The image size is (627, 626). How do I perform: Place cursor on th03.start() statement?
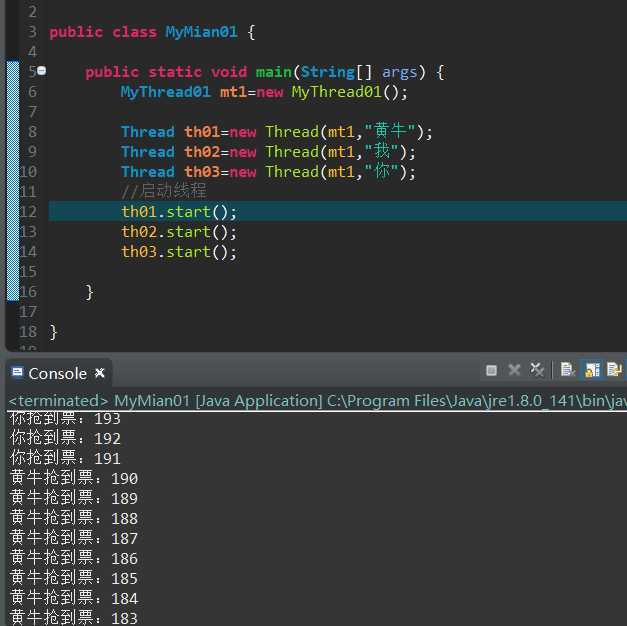179,252
